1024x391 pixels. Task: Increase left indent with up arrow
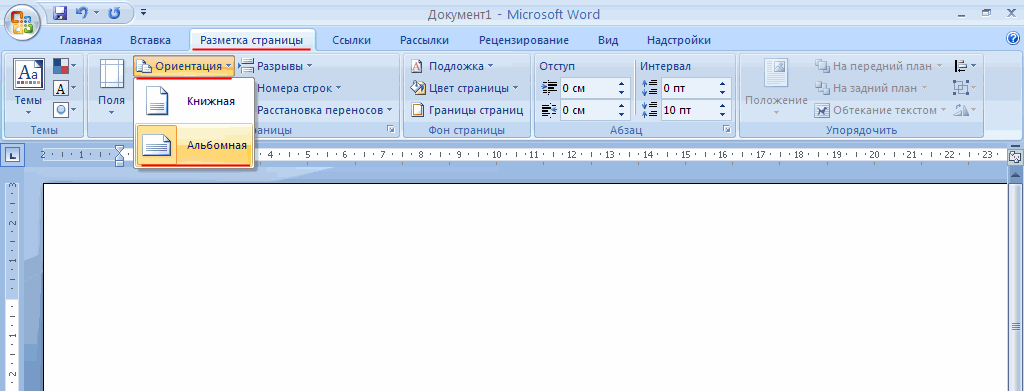click(620, 84)
